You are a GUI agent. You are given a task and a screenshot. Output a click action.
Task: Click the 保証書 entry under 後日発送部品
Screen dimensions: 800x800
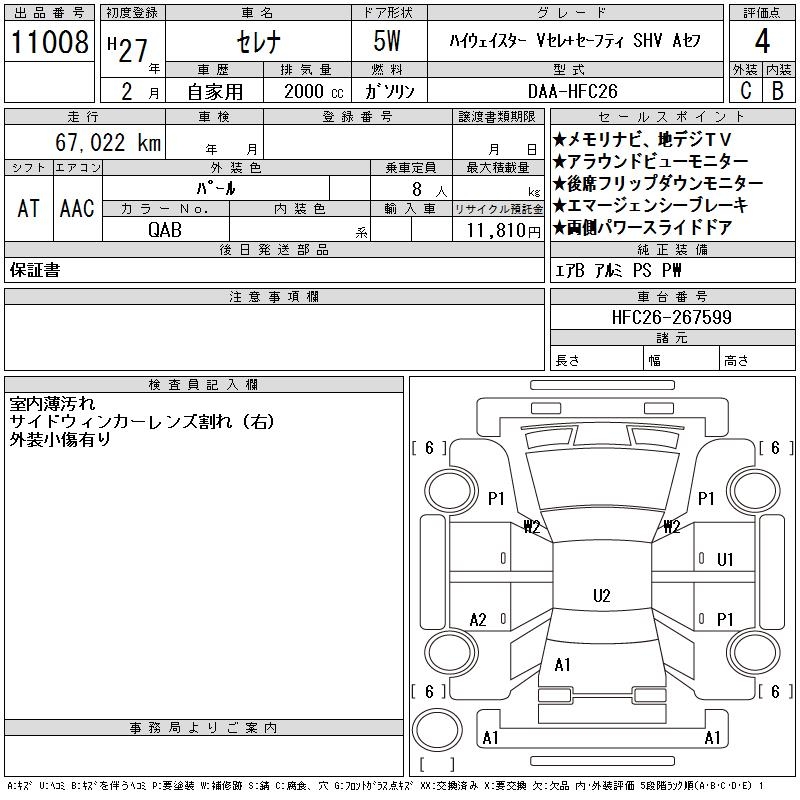(35, 270)
